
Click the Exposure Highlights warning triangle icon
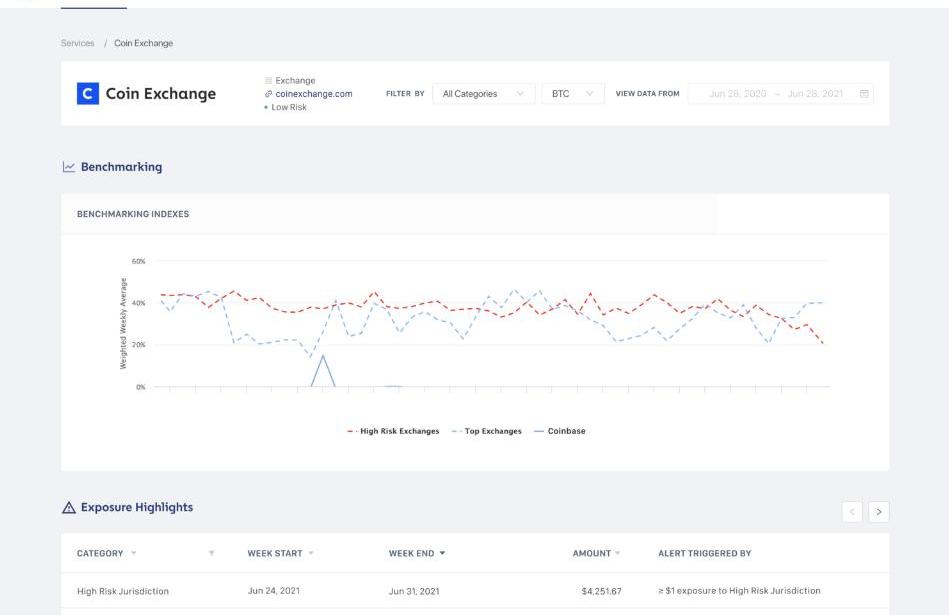coord(68,508)
